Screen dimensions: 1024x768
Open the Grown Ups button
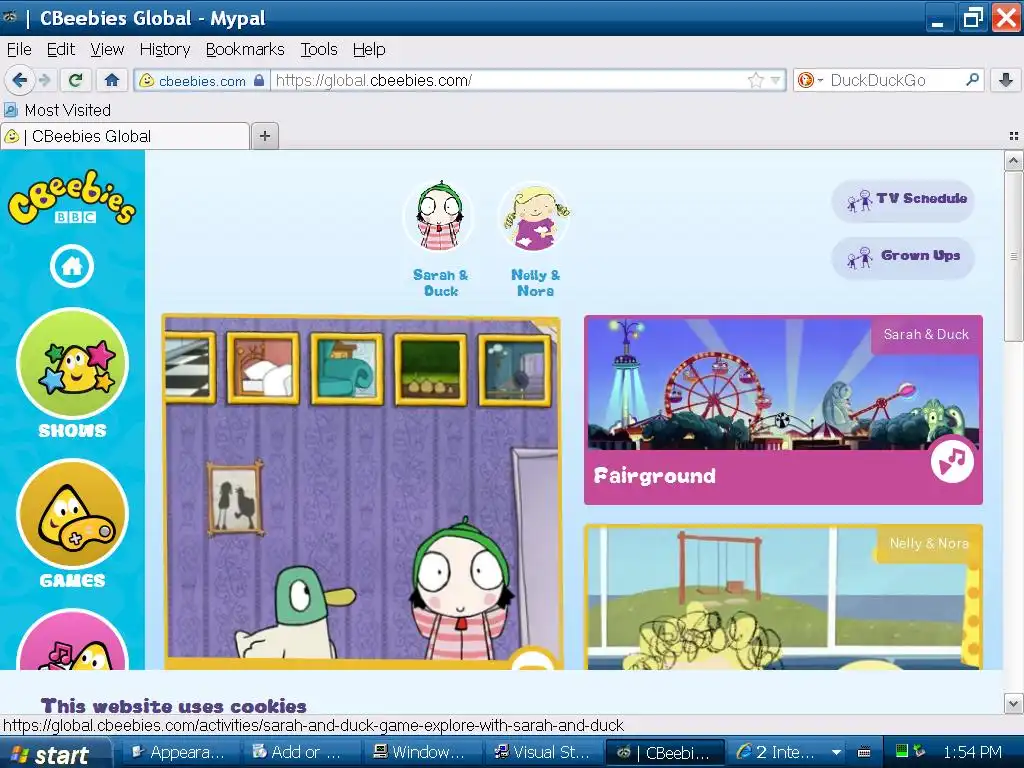point(903,257)
